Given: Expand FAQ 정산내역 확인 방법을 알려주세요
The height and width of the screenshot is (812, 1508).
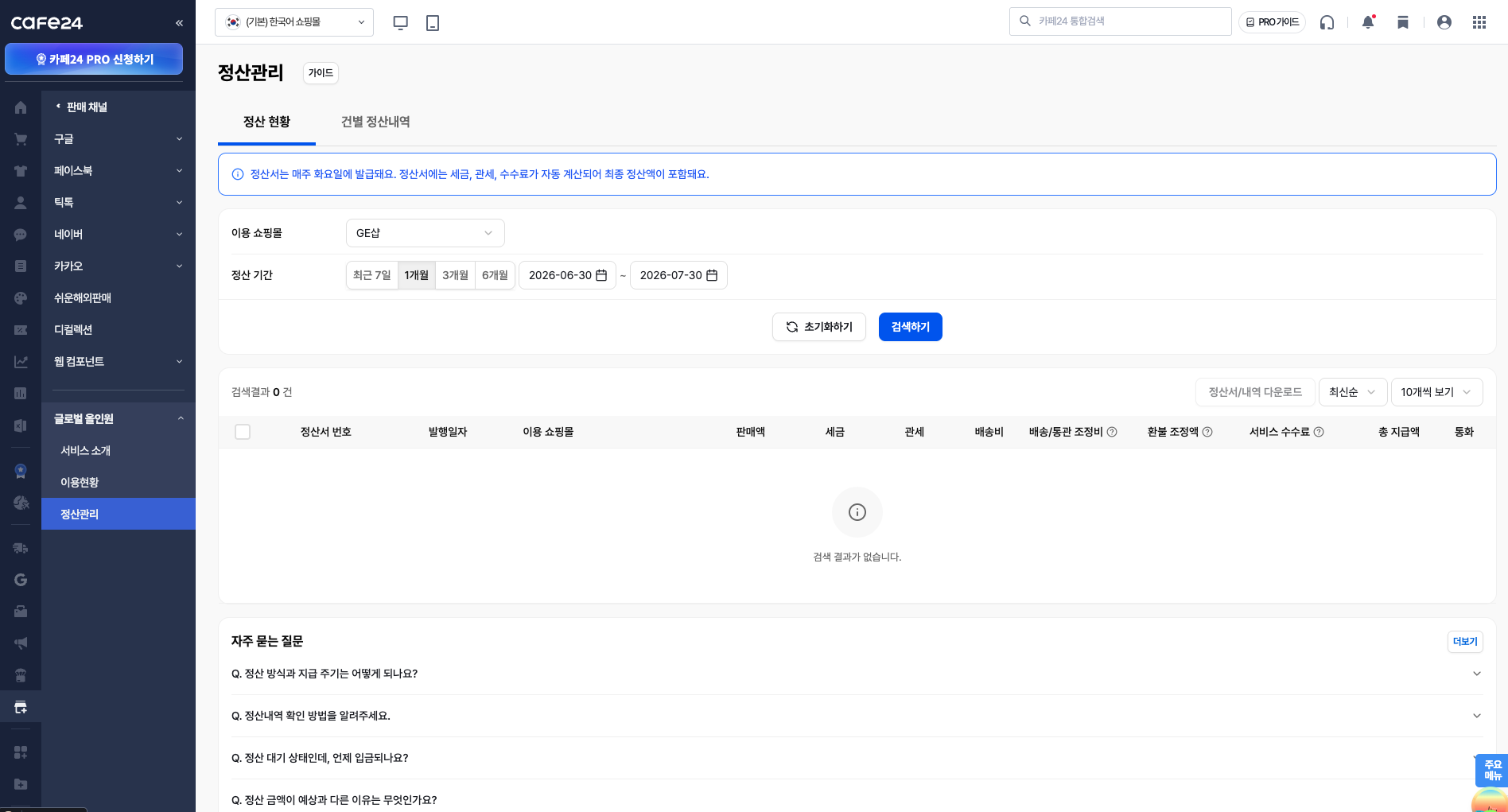Looking at the screenshot, I should tap(857, 716).
